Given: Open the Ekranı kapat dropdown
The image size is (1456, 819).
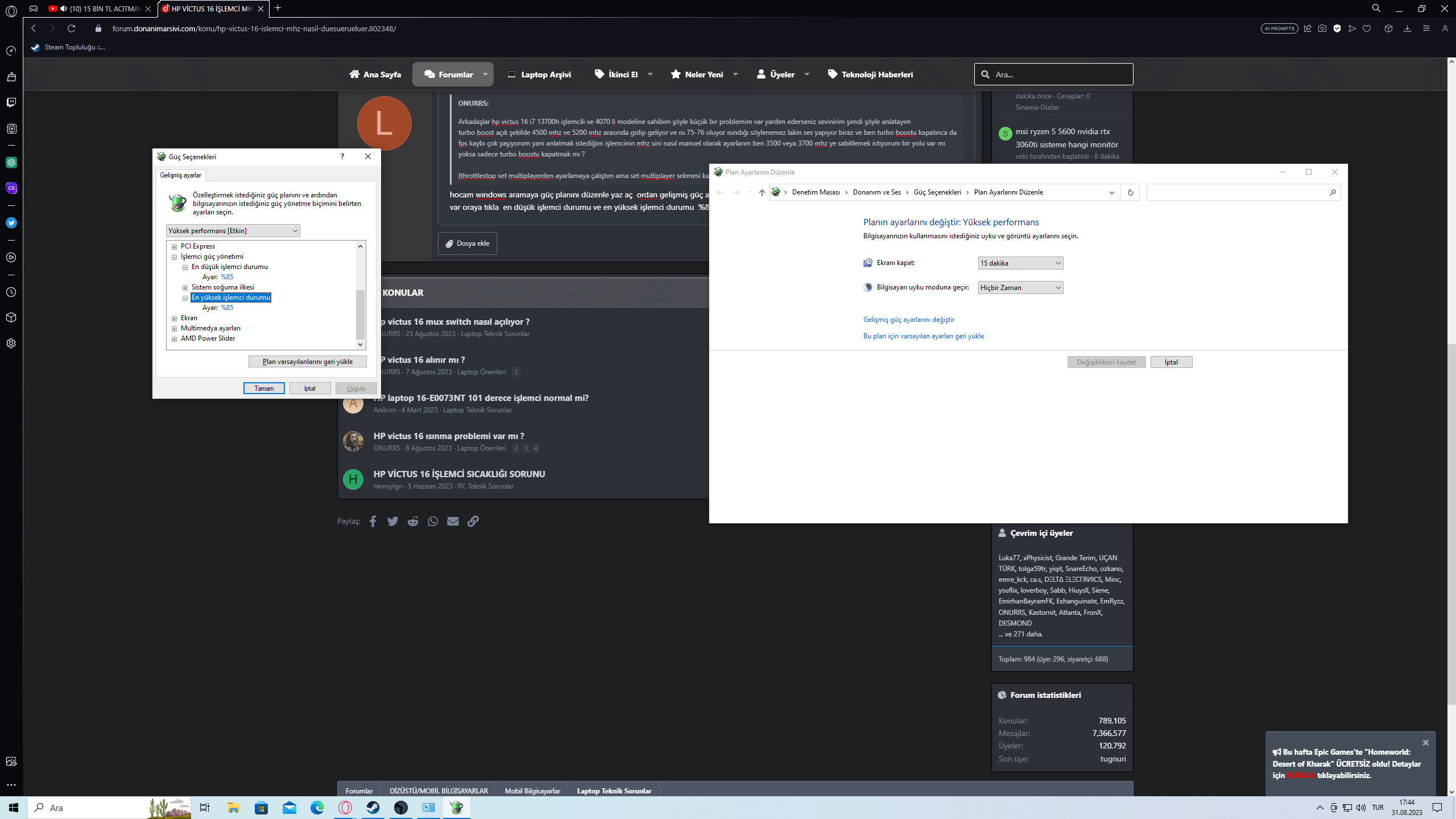Looking at the screenshot, I should click(1020, 263).
